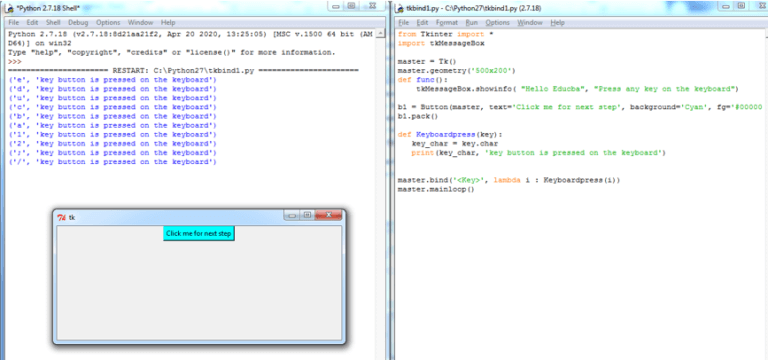Click the shell scrollbar up arrow
This screenshot has height=360, width=768.
click(x=379, y=34)
